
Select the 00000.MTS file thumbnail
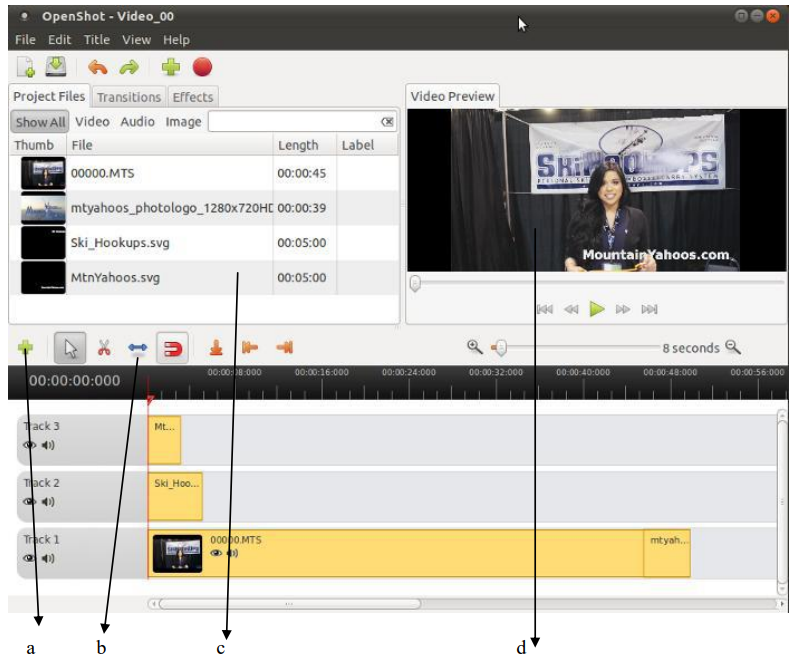point(43,174)
